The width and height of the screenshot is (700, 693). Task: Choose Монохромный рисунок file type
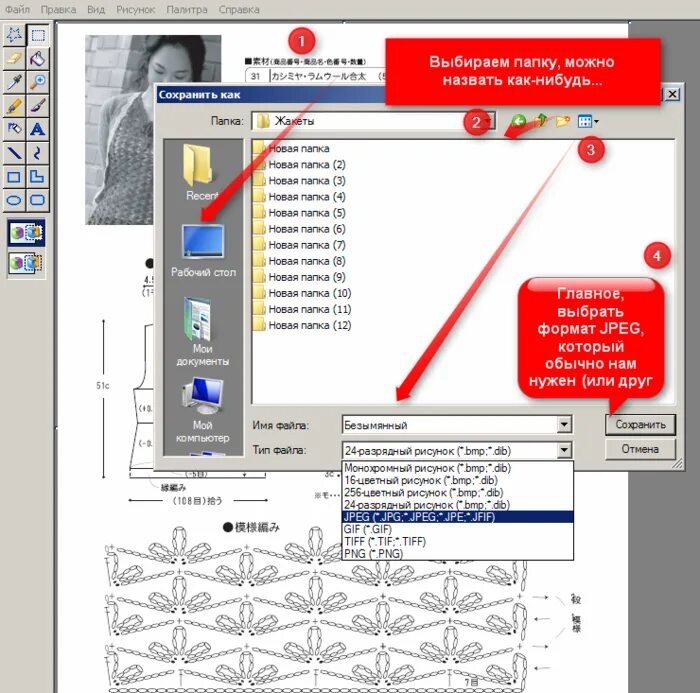[457, 468]
